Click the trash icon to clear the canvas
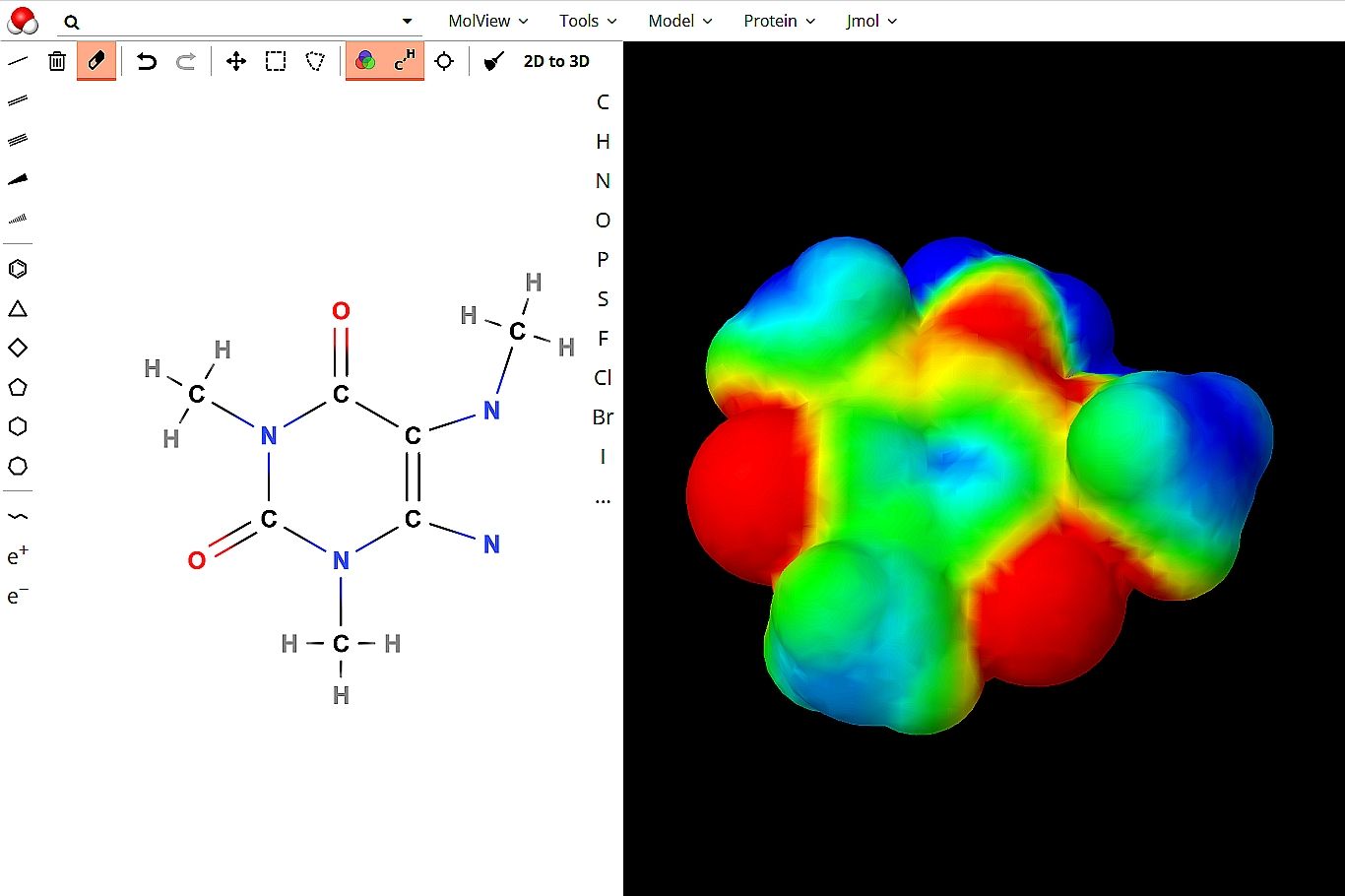1345x896 pixels. [57, 61]
